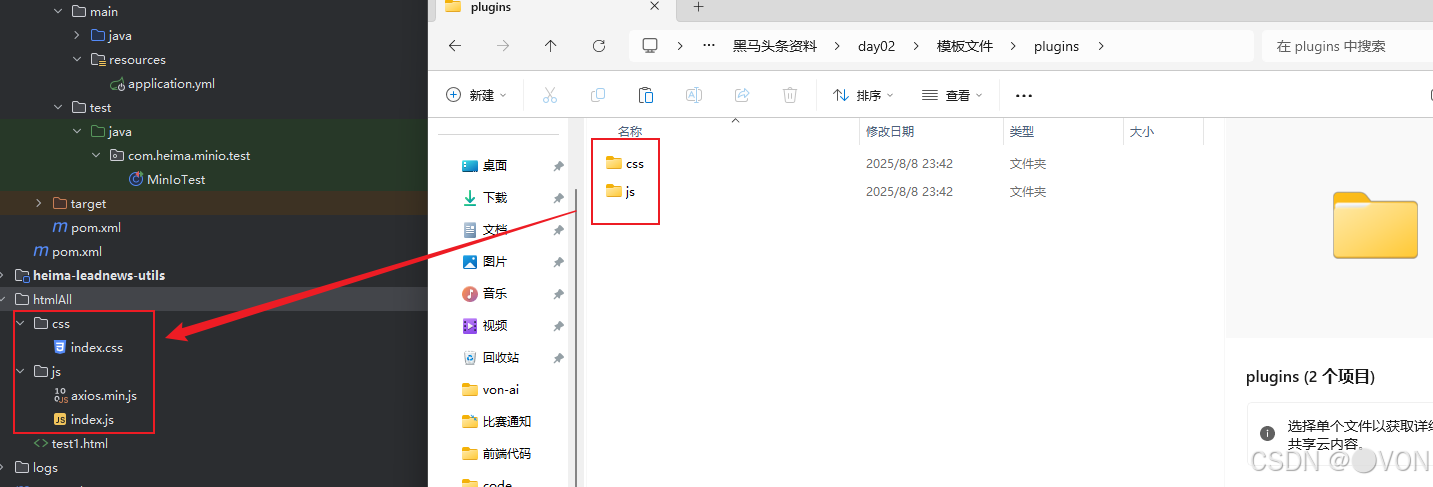Open 前端代码 folder in navigation pane

[x=497, y=453]
